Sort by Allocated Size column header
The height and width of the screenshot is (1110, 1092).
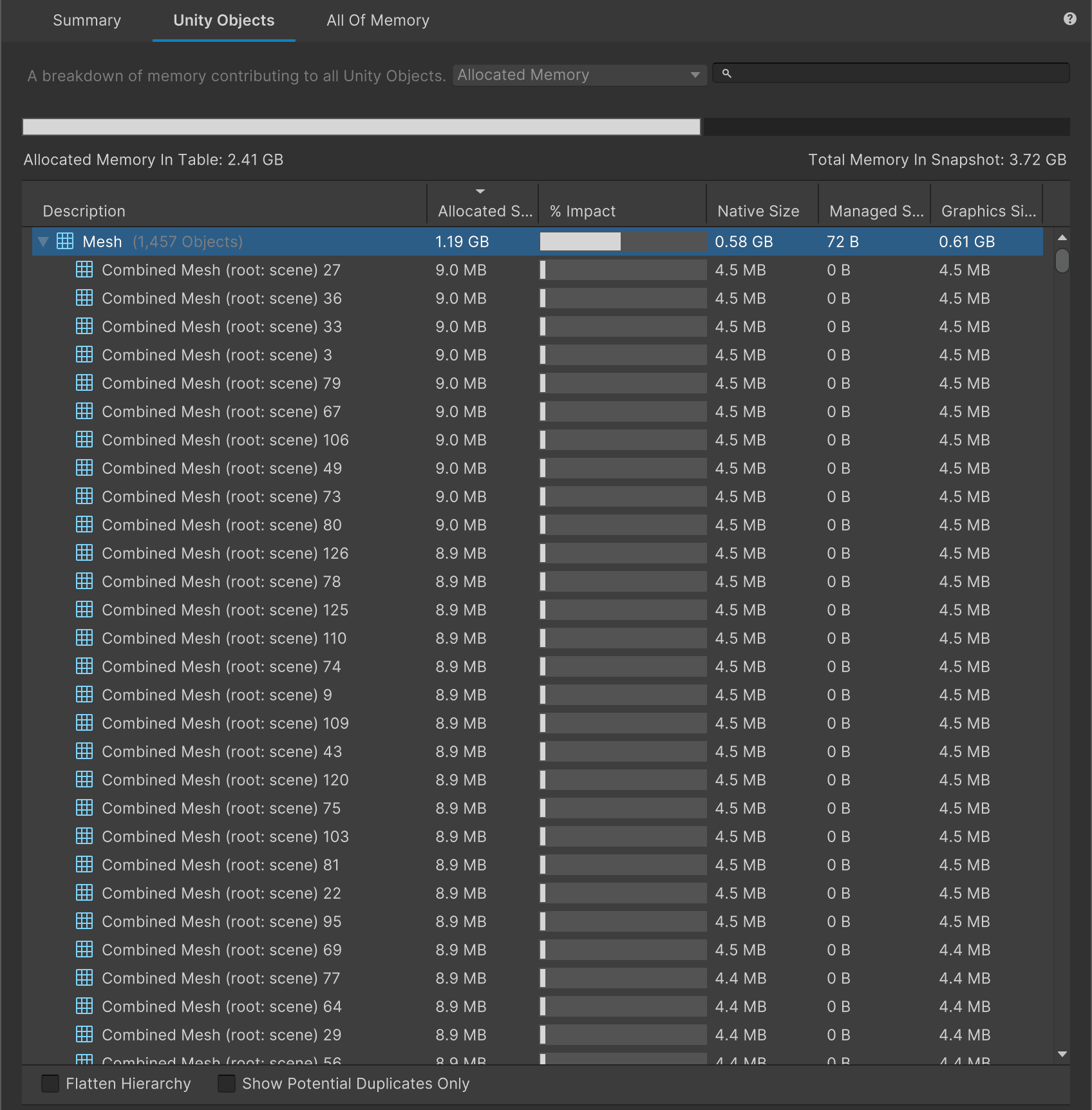(x=483, y=204)
